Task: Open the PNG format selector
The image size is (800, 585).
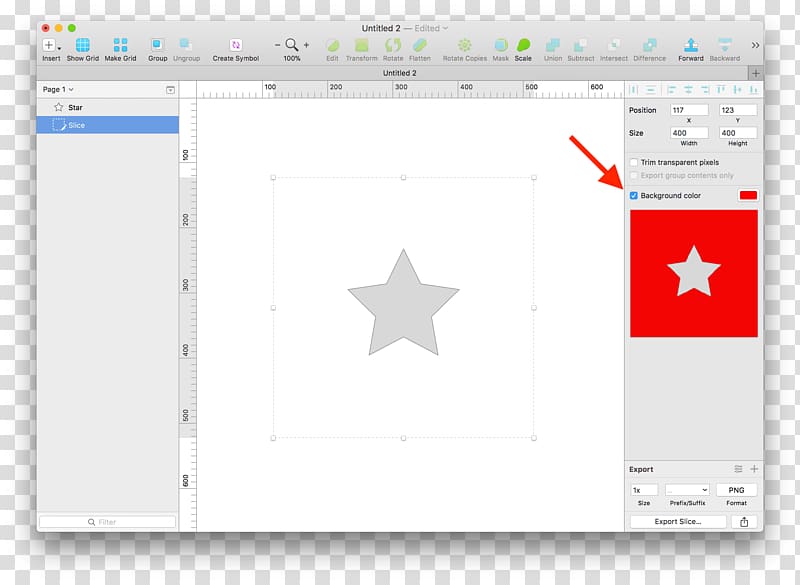Action: (x=736, y=490)
